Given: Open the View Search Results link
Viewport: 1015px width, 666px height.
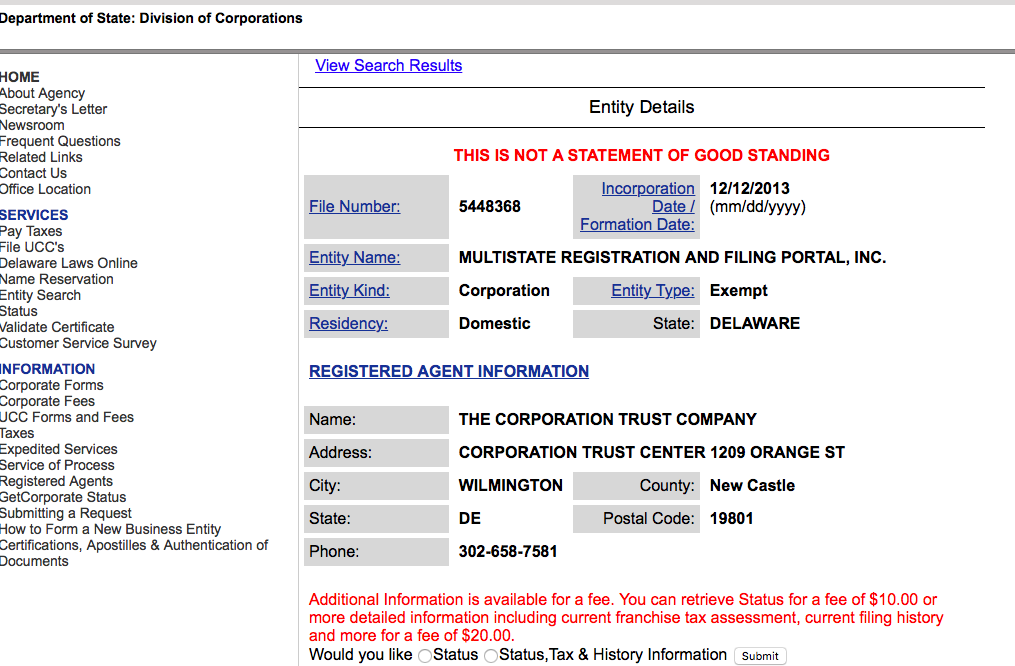Looking at the screenshot, I should 388,66.
